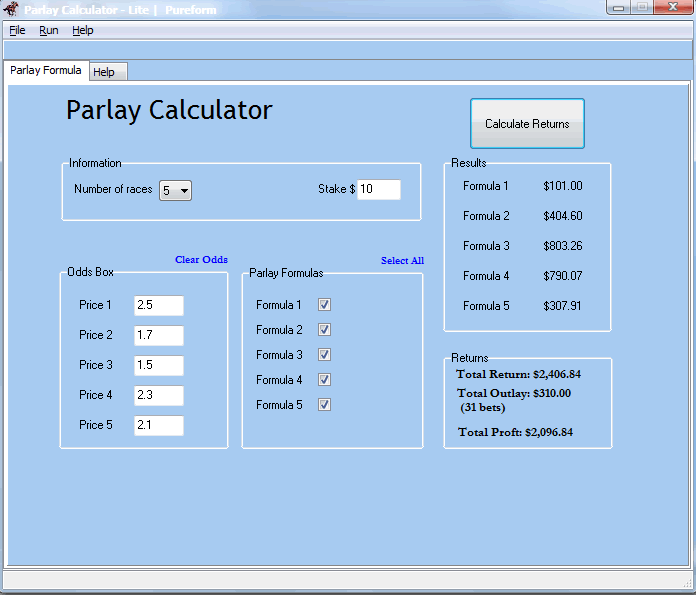696x595 pixels.
Task: Click the Clear Odds link
Action: (x=201, y=260)
